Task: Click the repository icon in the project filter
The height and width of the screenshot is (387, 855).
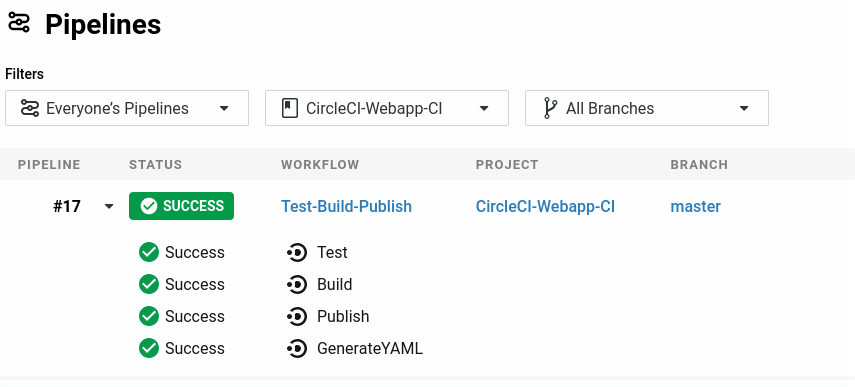Action: [x=290, y=108]
